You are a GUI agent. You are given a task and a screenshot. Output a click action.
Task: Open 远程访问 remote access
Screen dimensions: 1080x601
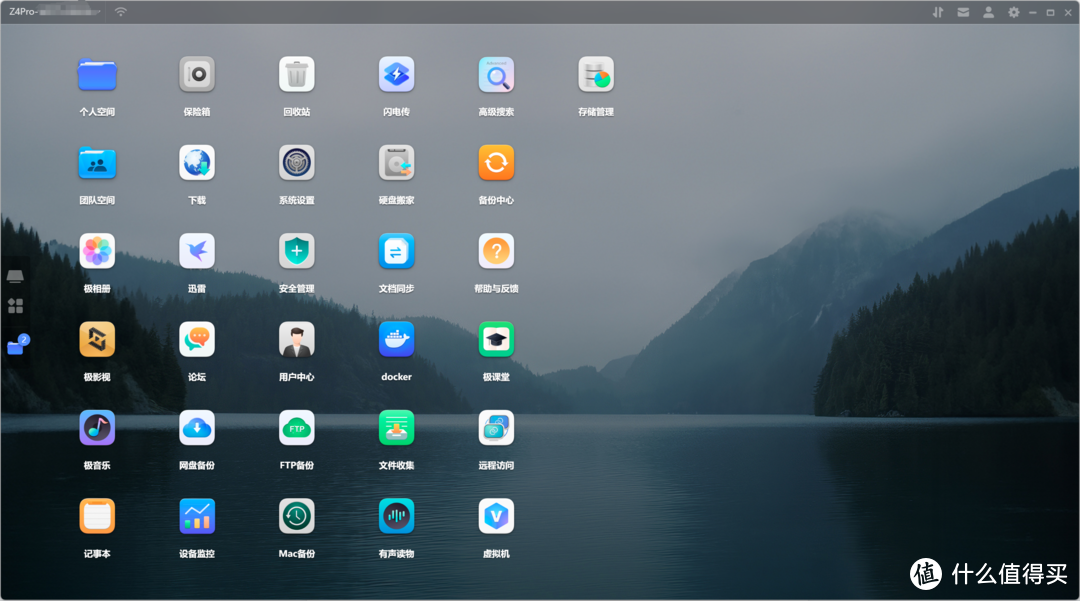(x=496, y=428)
